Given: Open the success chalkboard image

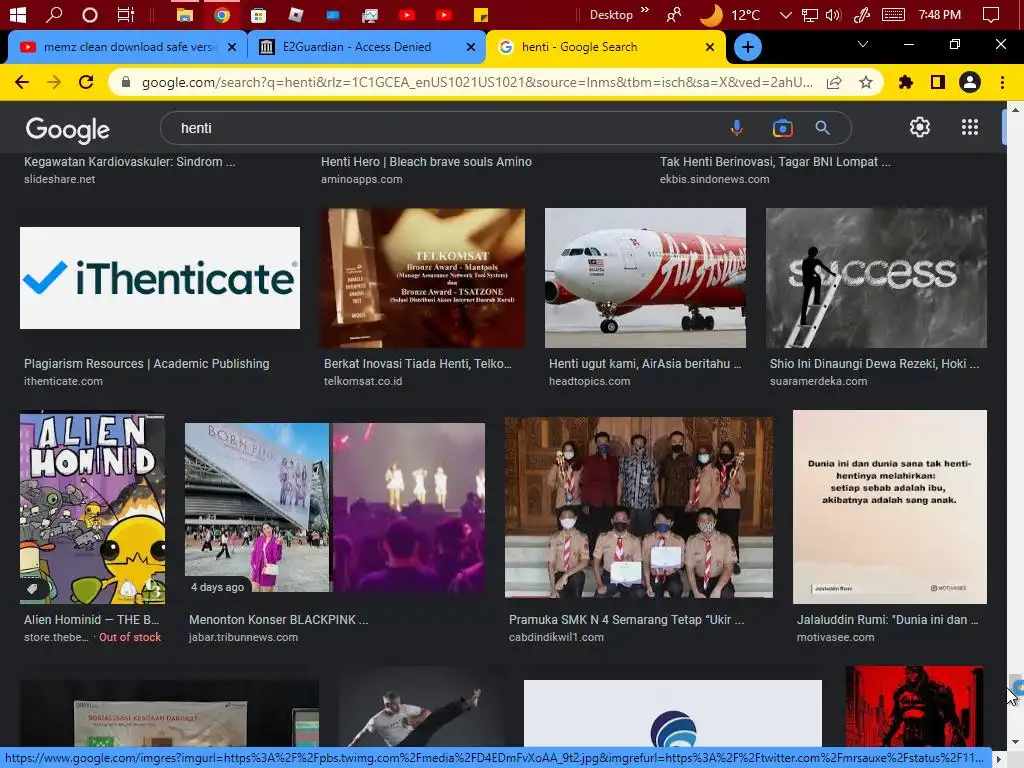Looking at the screenshot, I should (876, 278).
